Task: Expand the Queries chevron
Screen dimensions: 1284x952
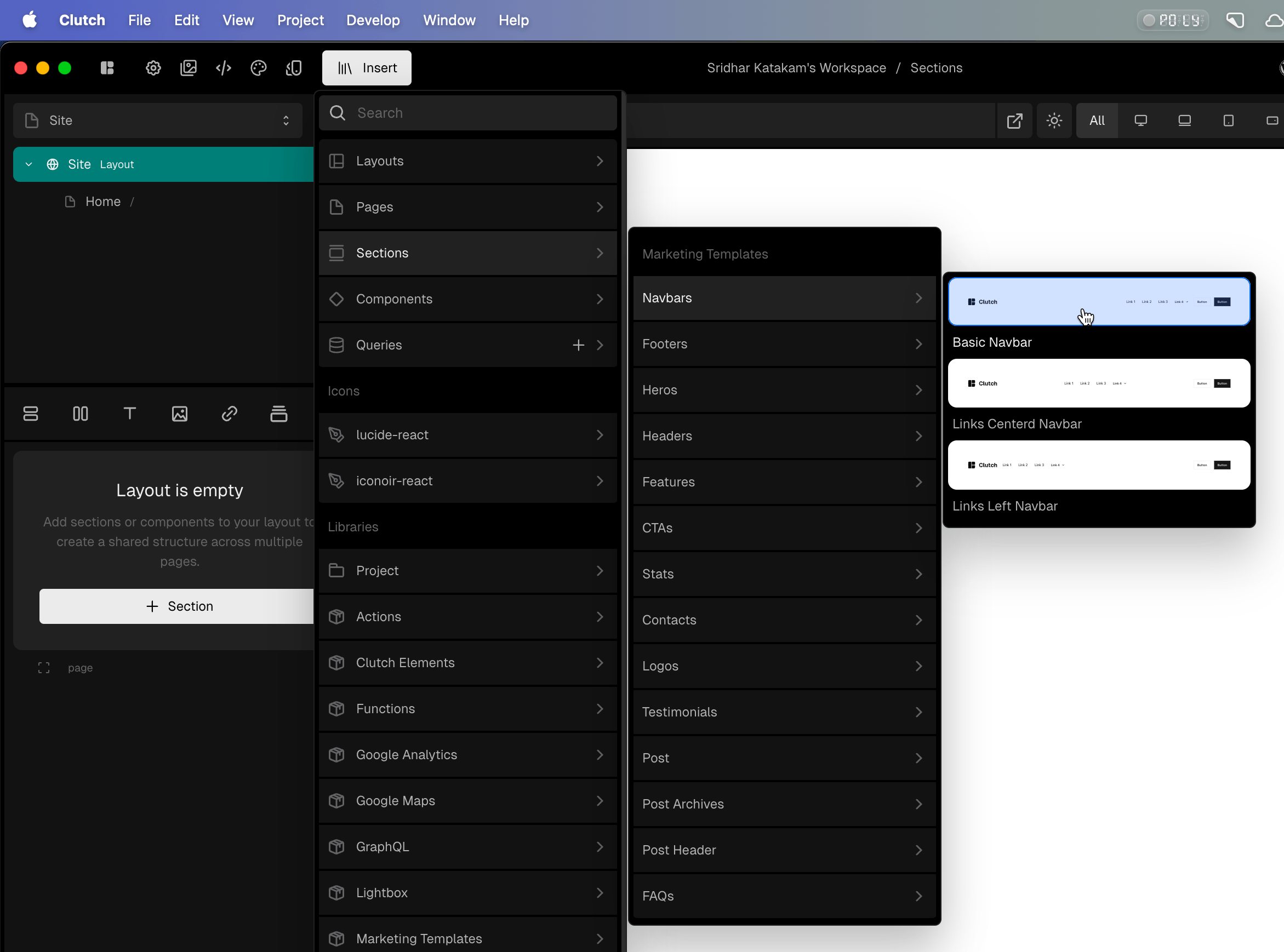Action: click(600, 345)
